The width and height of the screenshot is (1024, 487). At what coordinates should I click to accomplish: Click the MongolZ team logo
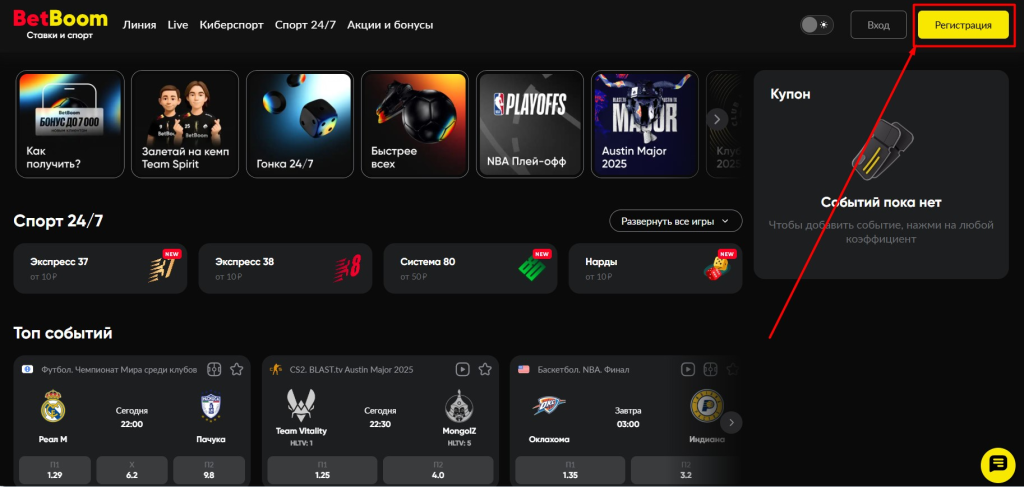[x=458, y=405]
